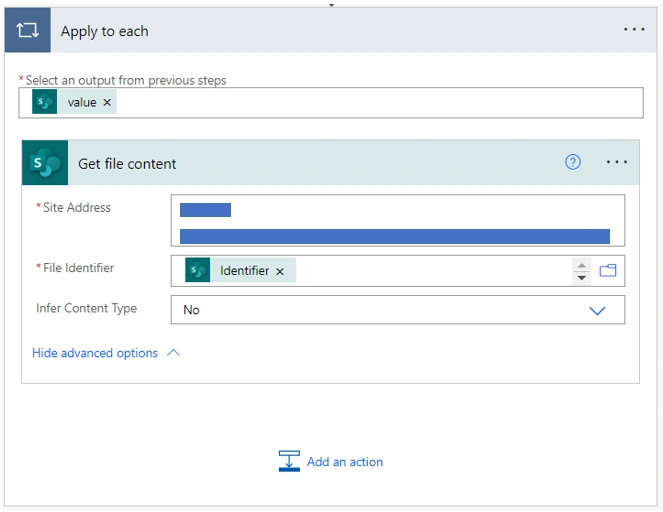The image size is (663, 512).
Task: Click inside the Site Address field
Action: click(x=397, y=220)
